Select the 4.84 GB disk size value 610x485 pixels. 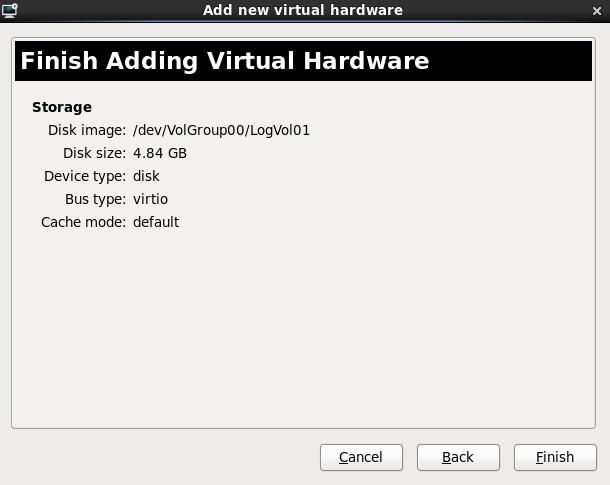[x=160, y=153]
